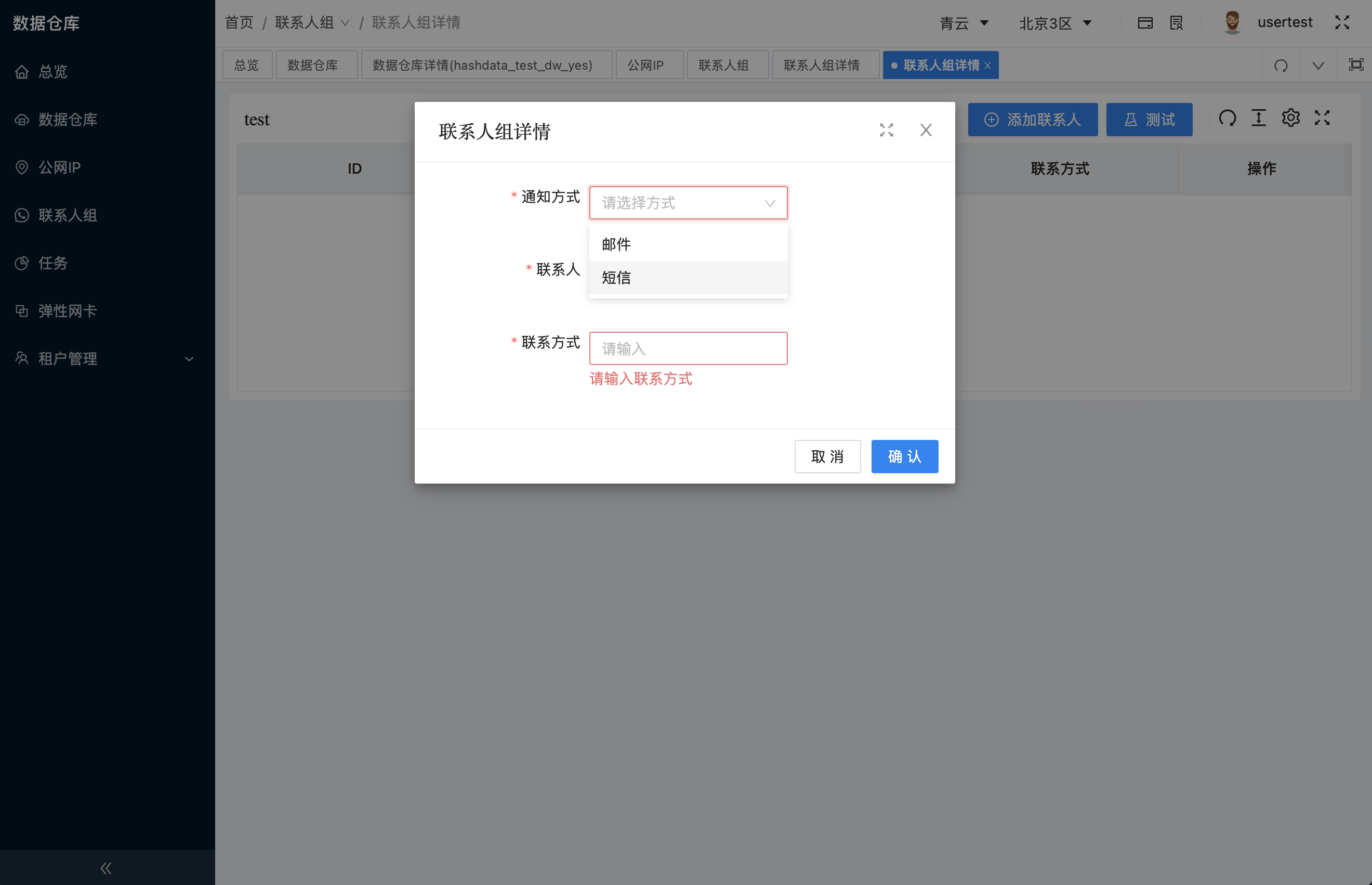
Task: Open the table settings gear icon
Action: click(x=1290, y=118)
